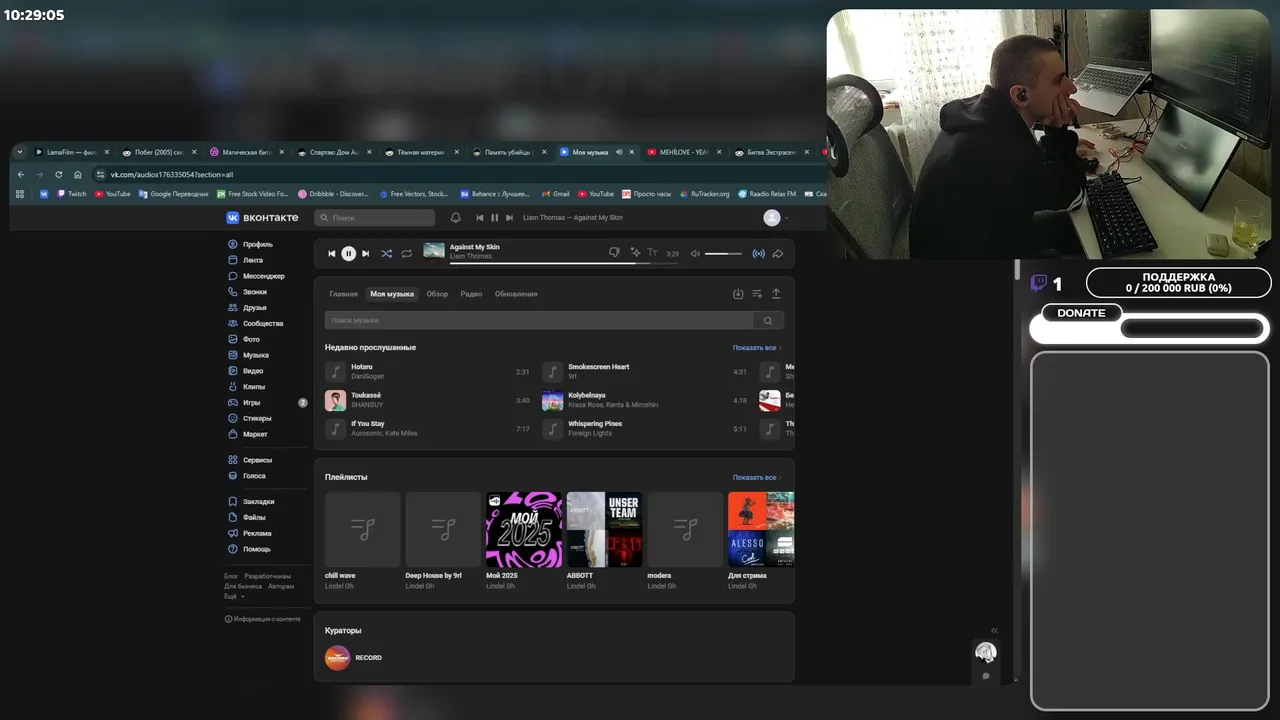Open the Обновления tab
The height and width of the screenshot is (720, 1280).
tap(516, 294)
